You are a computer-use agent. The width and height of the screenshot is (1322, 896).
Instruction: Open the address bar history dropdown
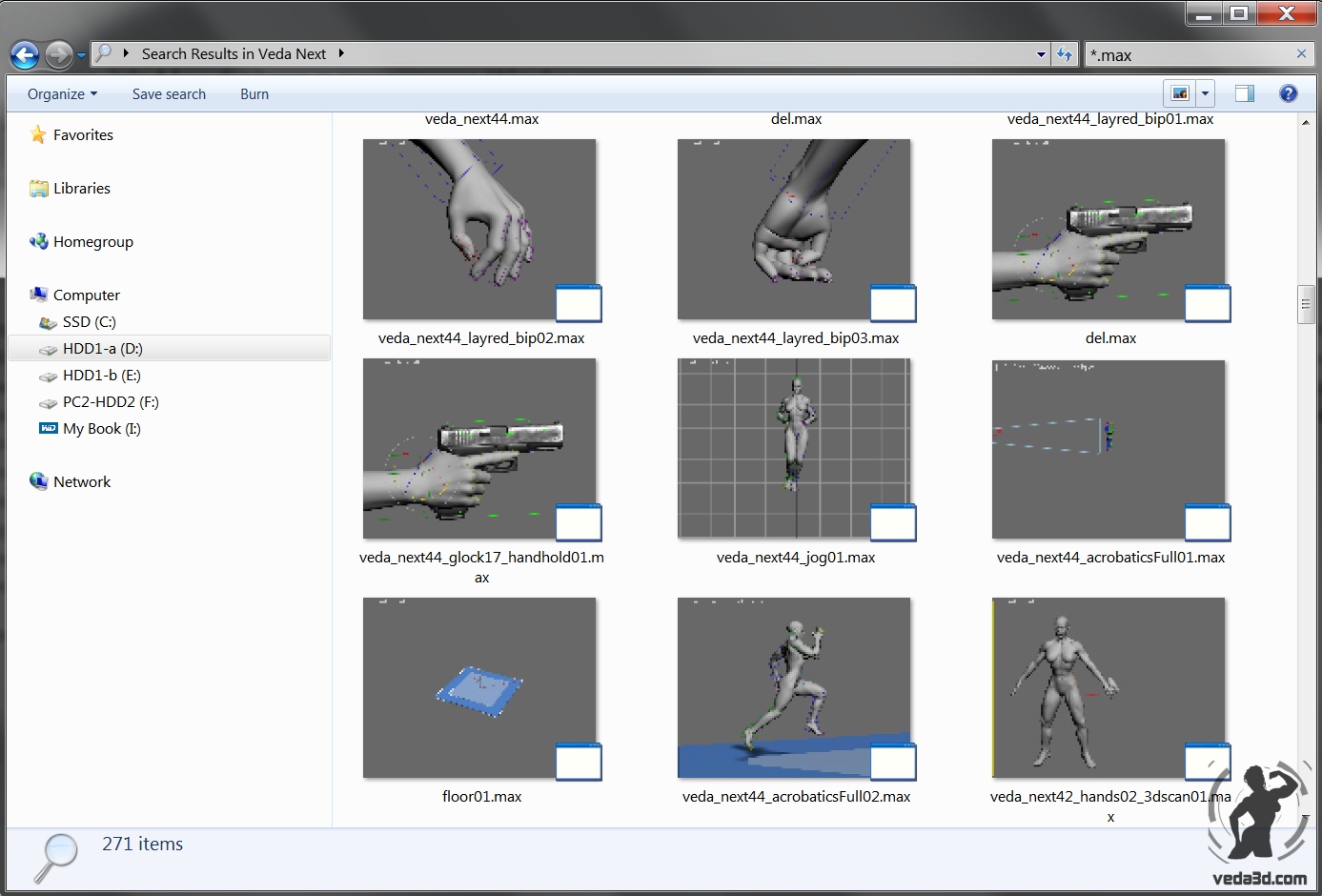click(1041, 54)
